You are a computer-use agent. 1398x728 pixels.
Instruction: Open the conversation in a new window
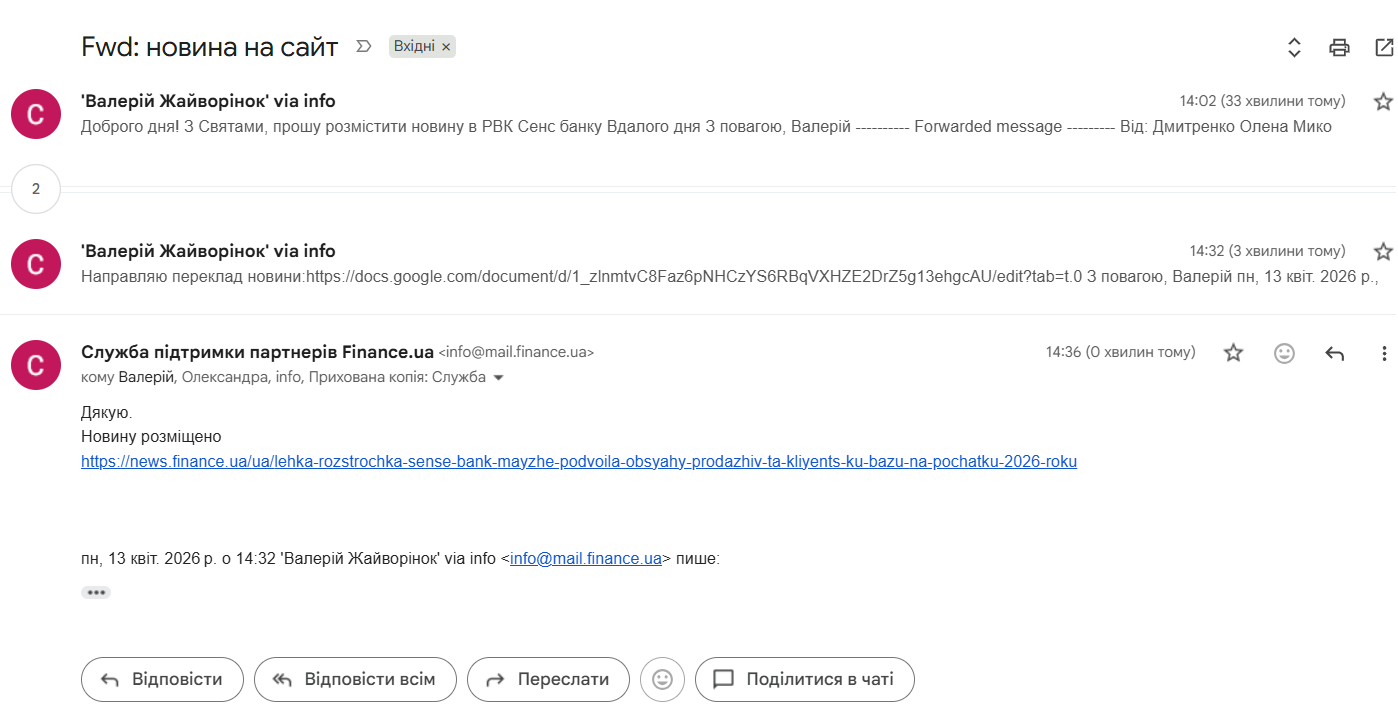(1384, 47)
